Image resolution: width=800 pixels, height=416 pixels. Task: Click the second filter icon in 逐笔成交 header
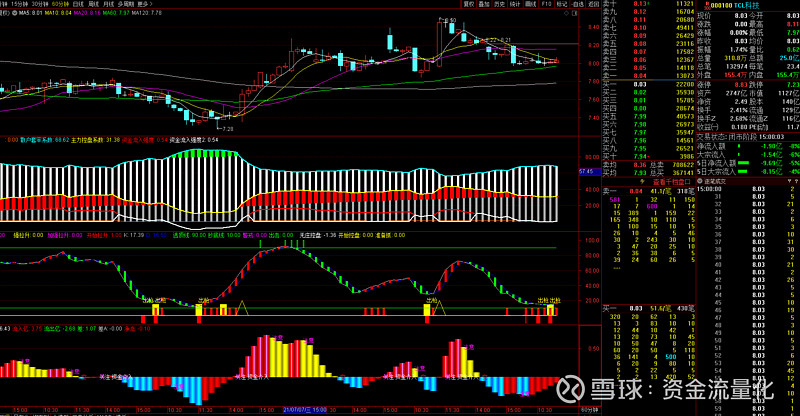point(795,181)
